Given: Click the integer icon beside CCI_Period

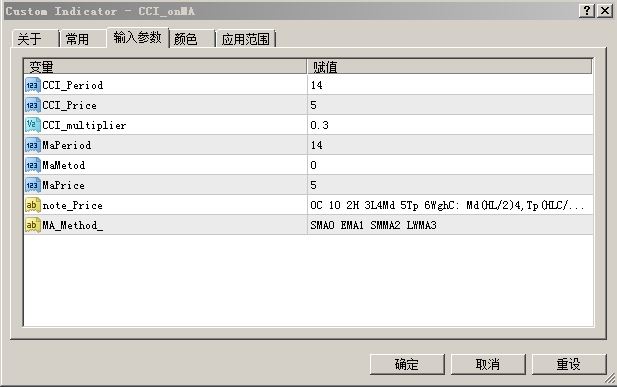Looking at the screenshot, I should [x=33, y=85].
